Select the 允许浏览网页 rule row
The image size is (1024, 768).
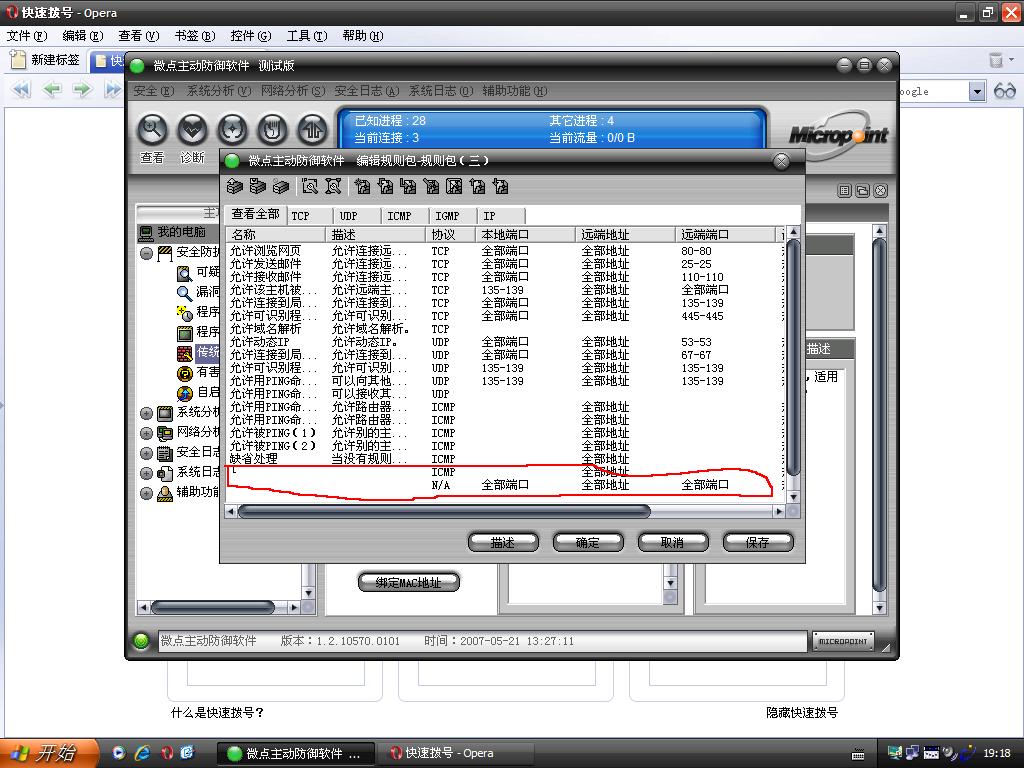pos(504,251)
